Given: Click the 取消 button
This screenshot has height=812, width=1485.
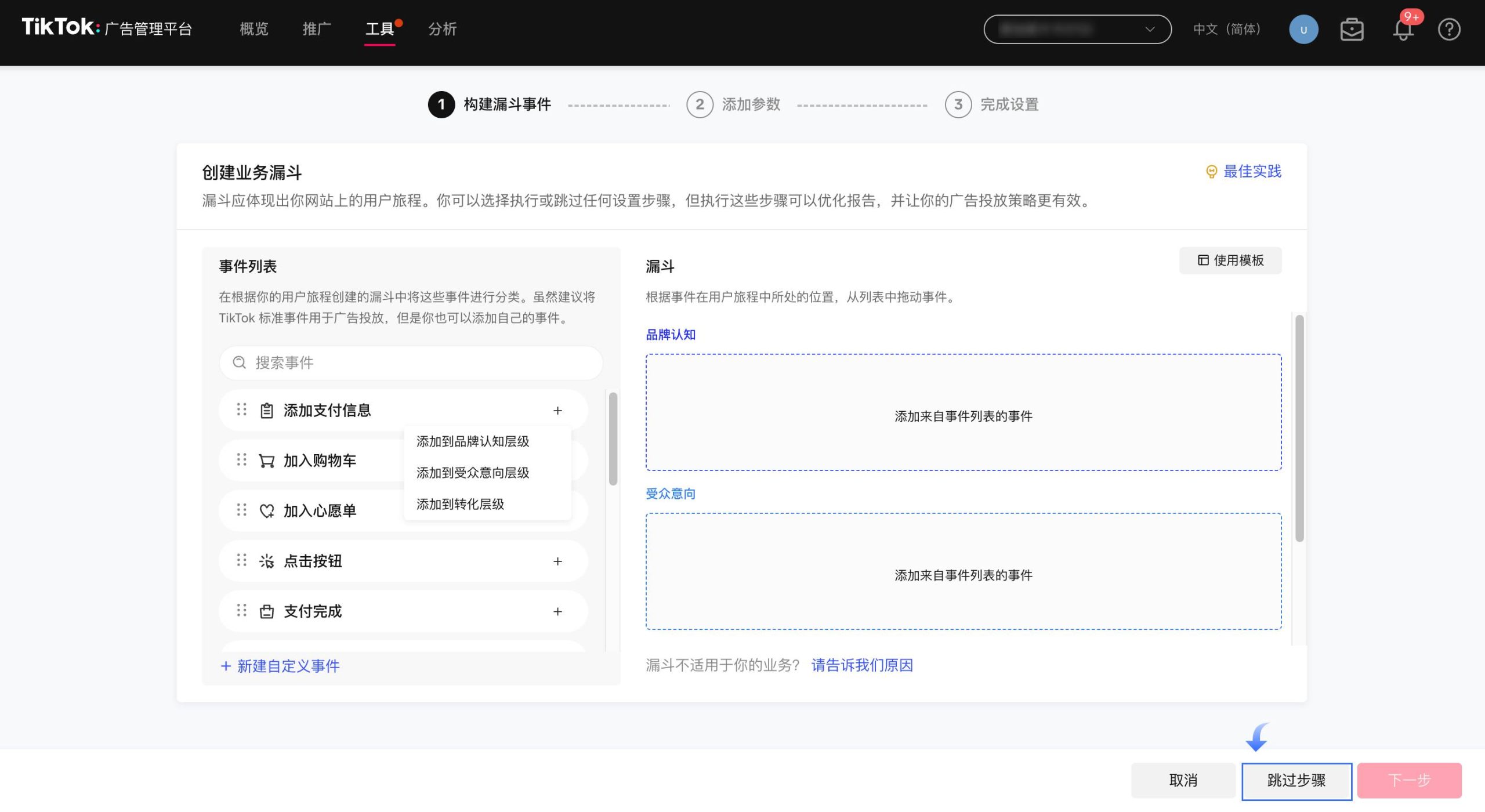Looking at the screenshot, I should [x=1183, y=781].
